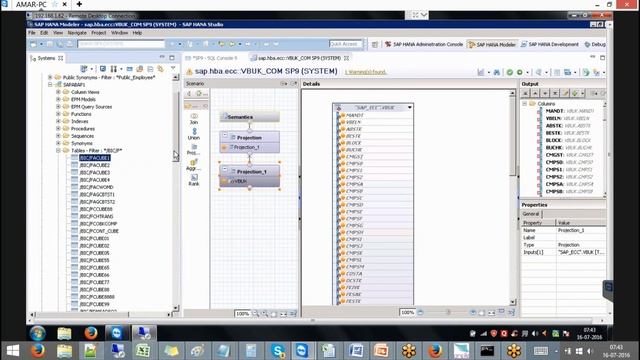This screenshot has height=360, width=640.
Task: Select CMGST column in Output panel
Action: [569, 155]
